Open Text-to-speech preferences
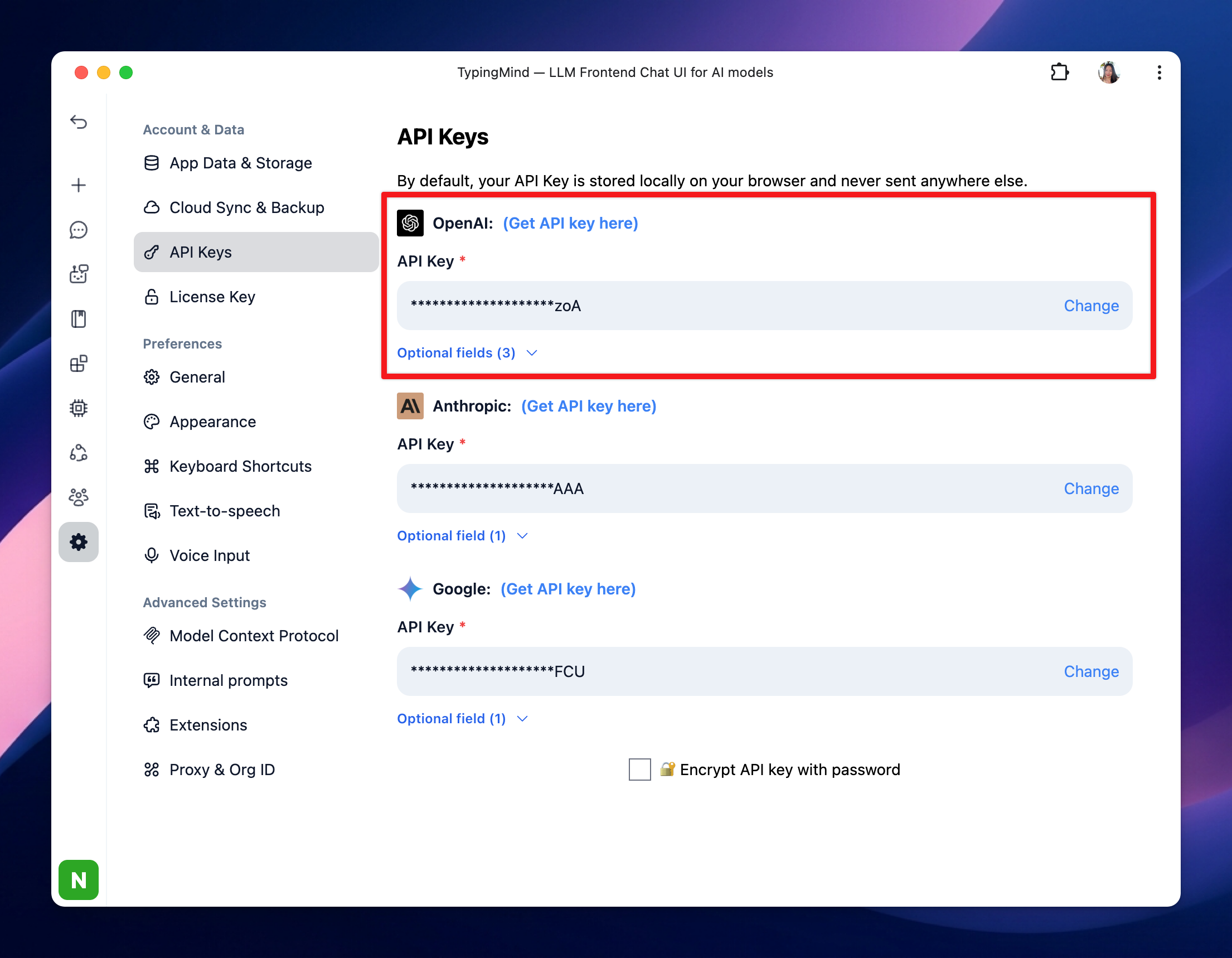1232x958 pixels. coord(256,511)
